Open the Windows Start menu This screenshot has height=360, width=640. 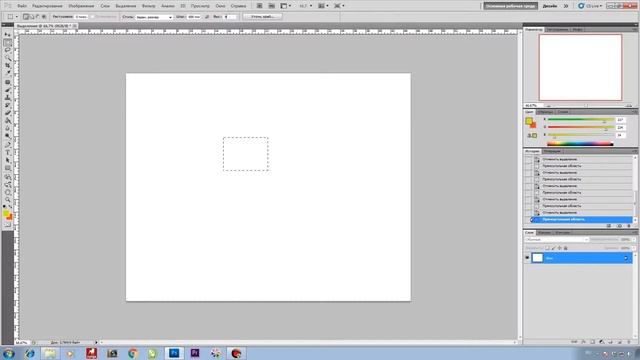[x=9, y=353]
